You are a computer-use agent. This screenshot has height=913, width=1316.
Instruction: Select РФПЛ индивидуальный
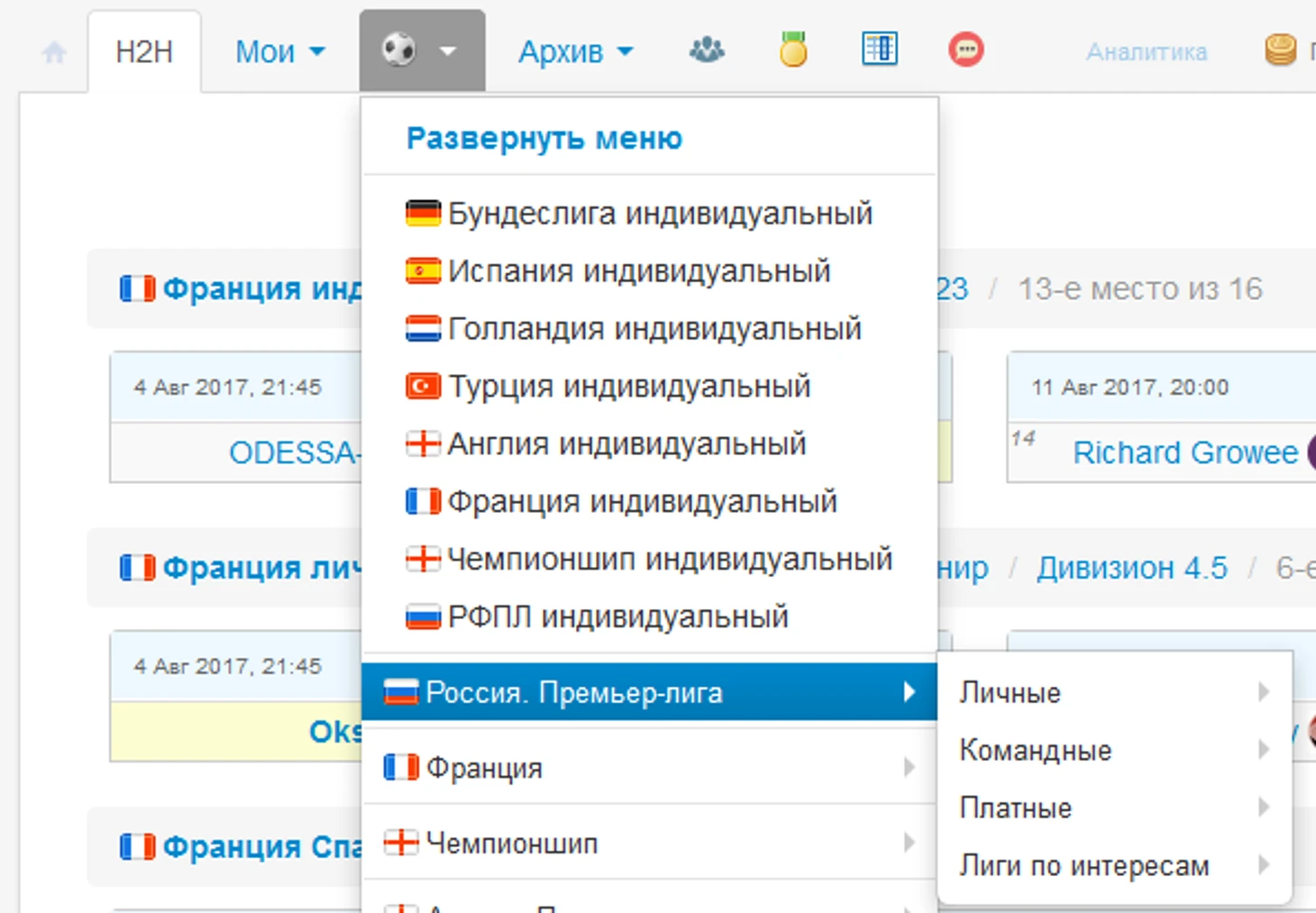598,617
